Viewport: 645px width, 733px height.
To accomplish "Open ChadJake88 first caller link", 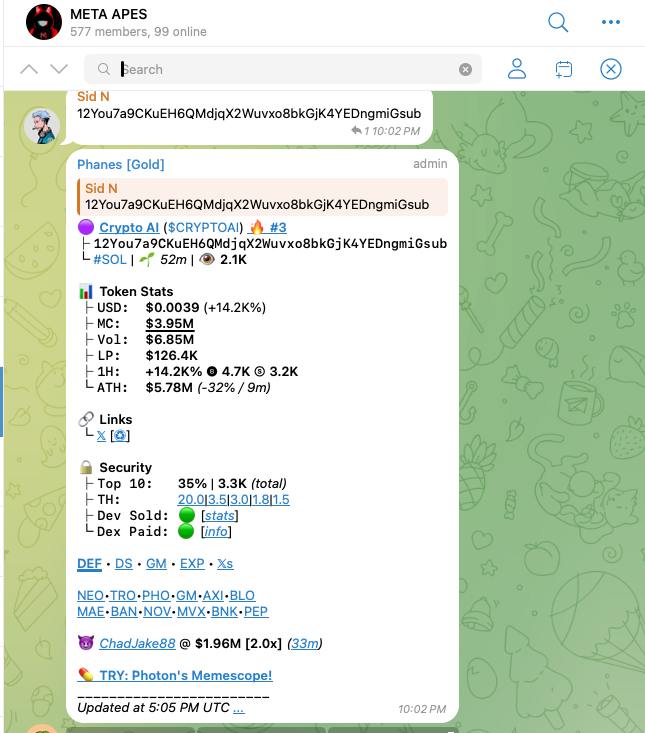I will click(137, 644).
